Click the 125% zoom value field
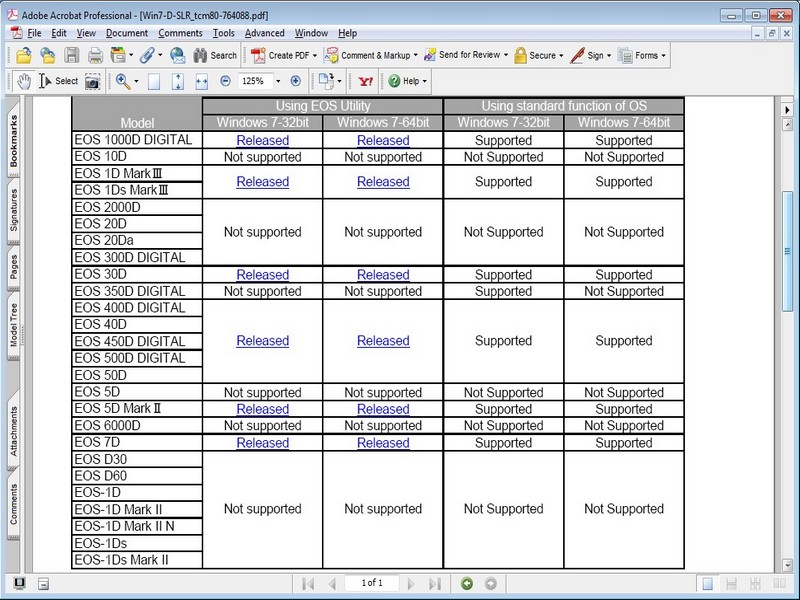The height and width of the screenshot is (600, 800). pos(255,81)
